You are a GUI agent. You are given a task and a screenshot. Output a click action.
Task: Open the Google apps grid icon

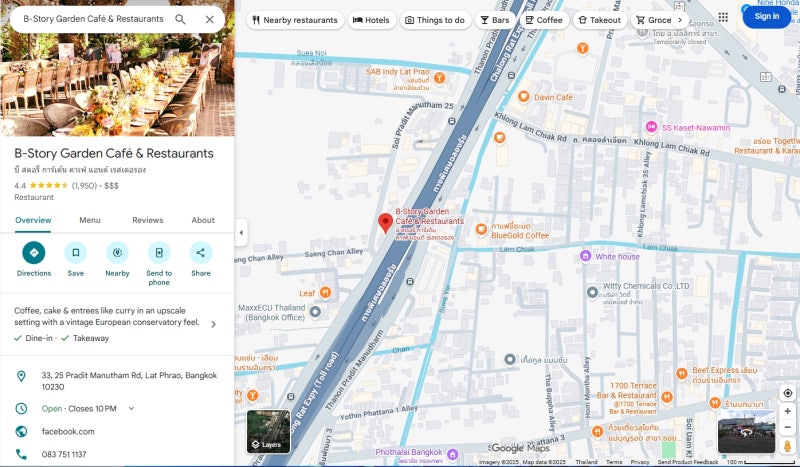(723, 17)
